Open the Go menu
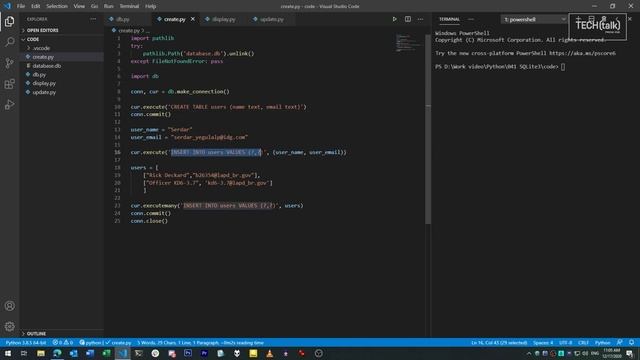This screenshot has width=640, height=360. [x=94, y=6]
